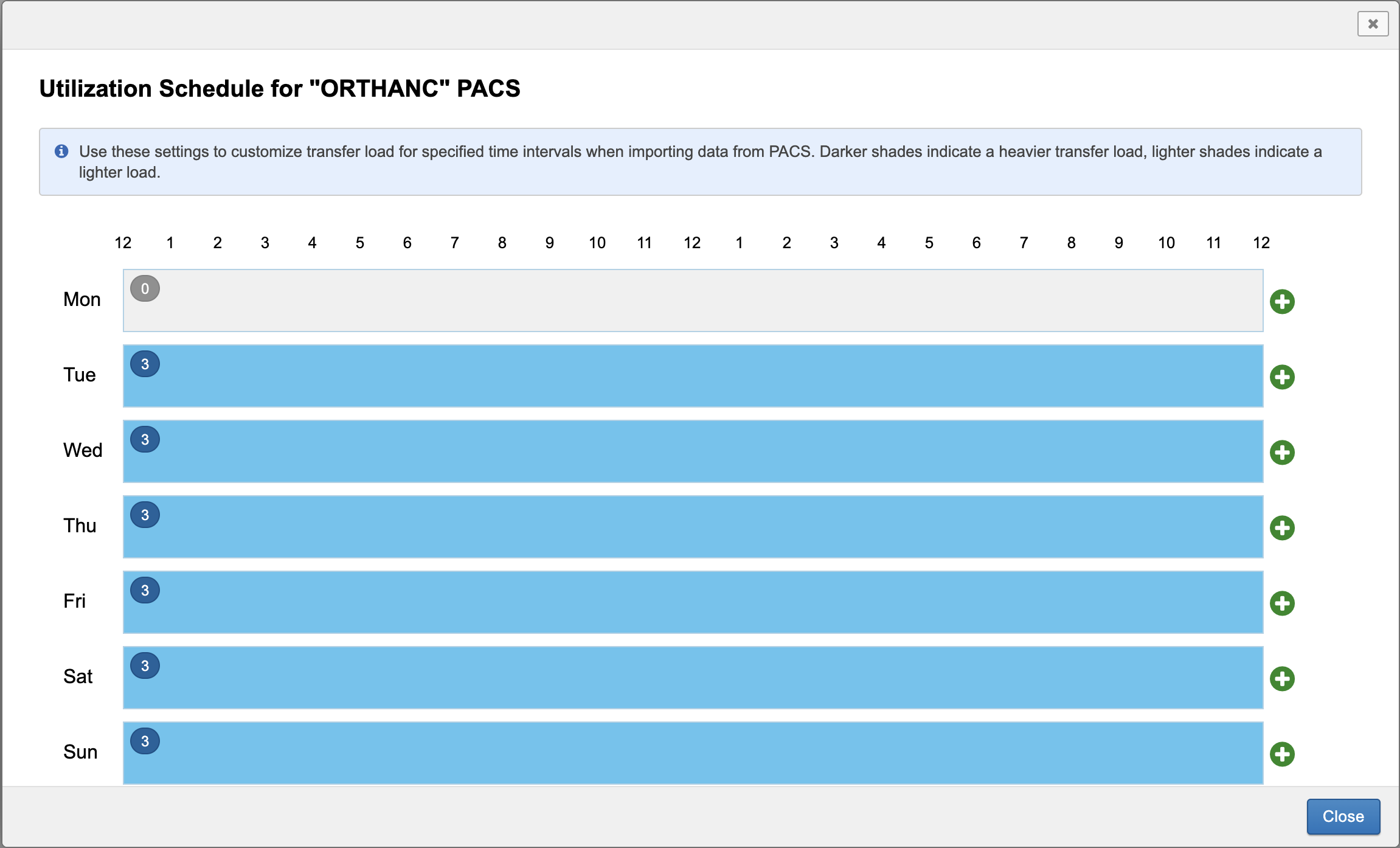Add a time interval for Sunday
This screenshot has height=848, width=1400.
1282,754
